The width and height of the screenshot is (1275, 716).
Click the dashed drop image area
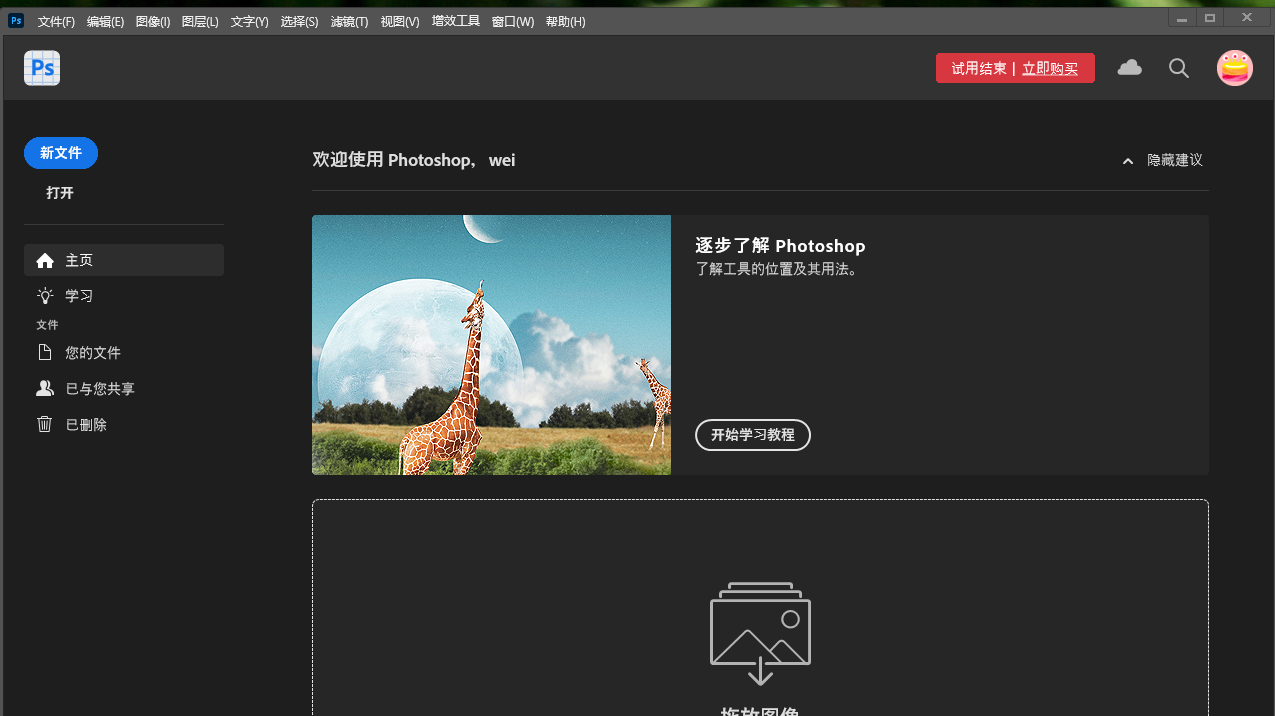click(x=760, y=608)
